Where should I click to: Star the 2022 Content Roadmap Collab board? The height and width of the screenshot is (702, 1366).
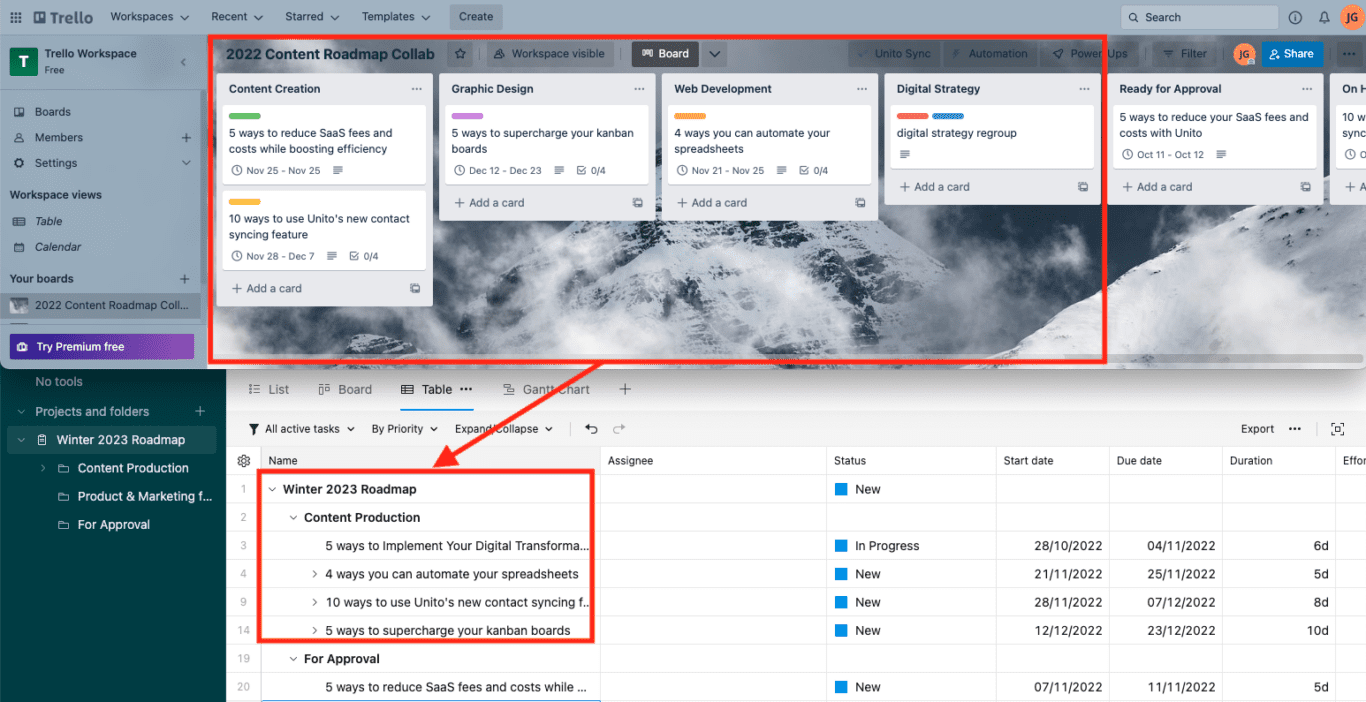[460, 54]
